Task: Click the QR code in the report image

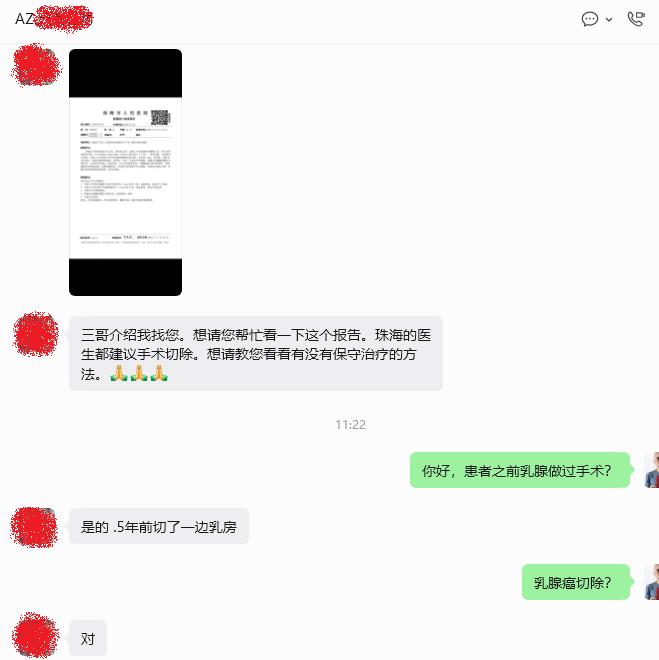Action: click(x=160, y=117)
